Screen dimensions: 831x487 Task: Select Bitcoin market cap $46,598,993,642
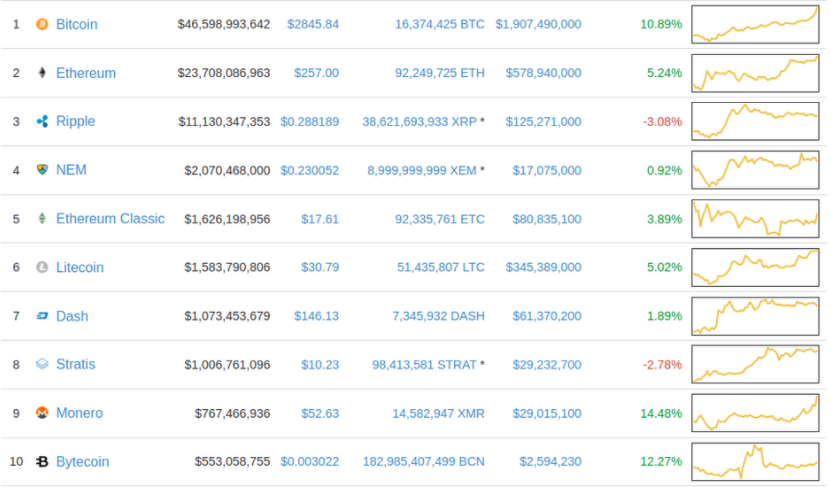[x=224, y=24]
